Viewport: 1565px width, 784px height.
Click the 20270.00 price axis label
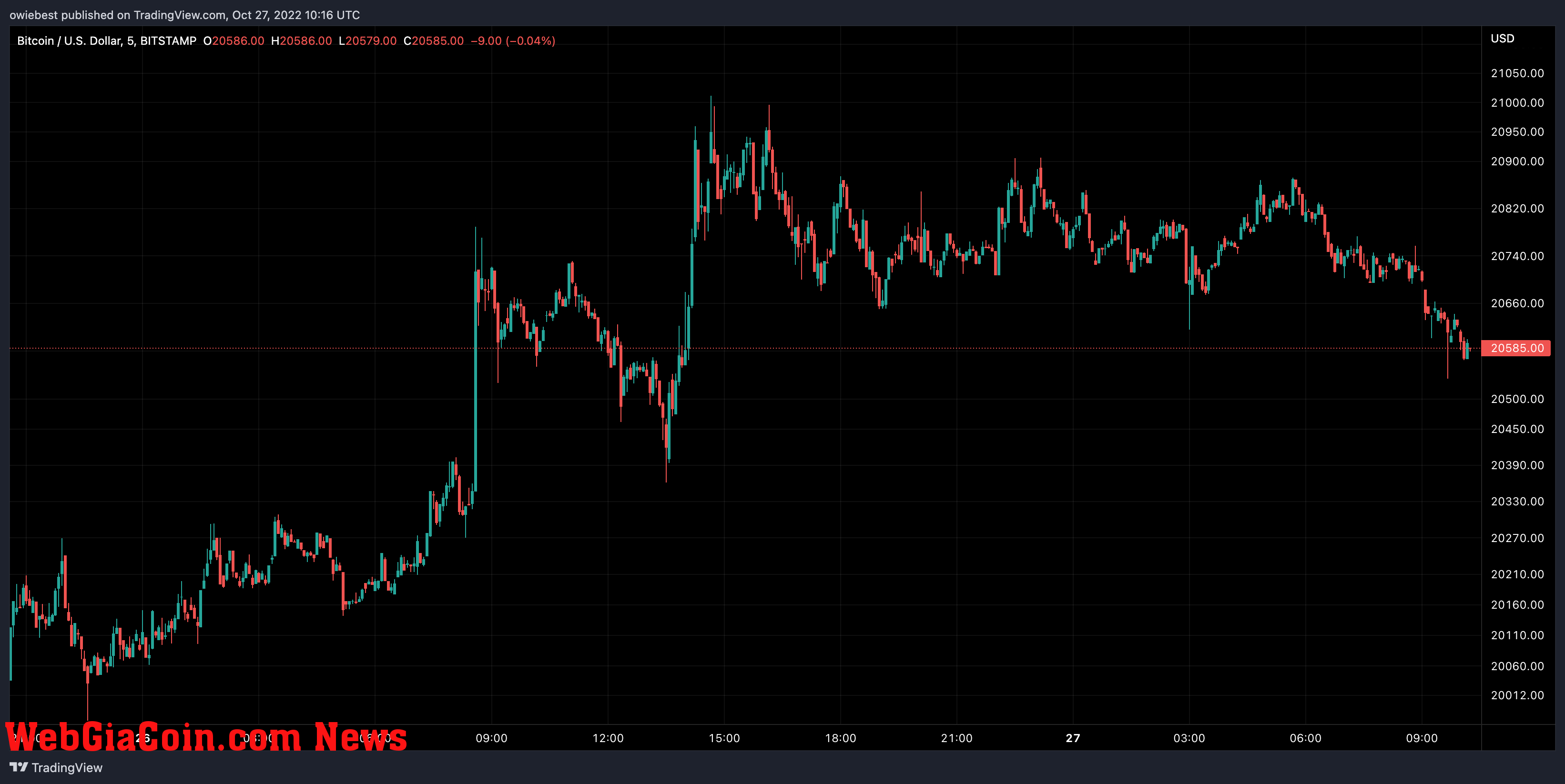(1517, 538)
